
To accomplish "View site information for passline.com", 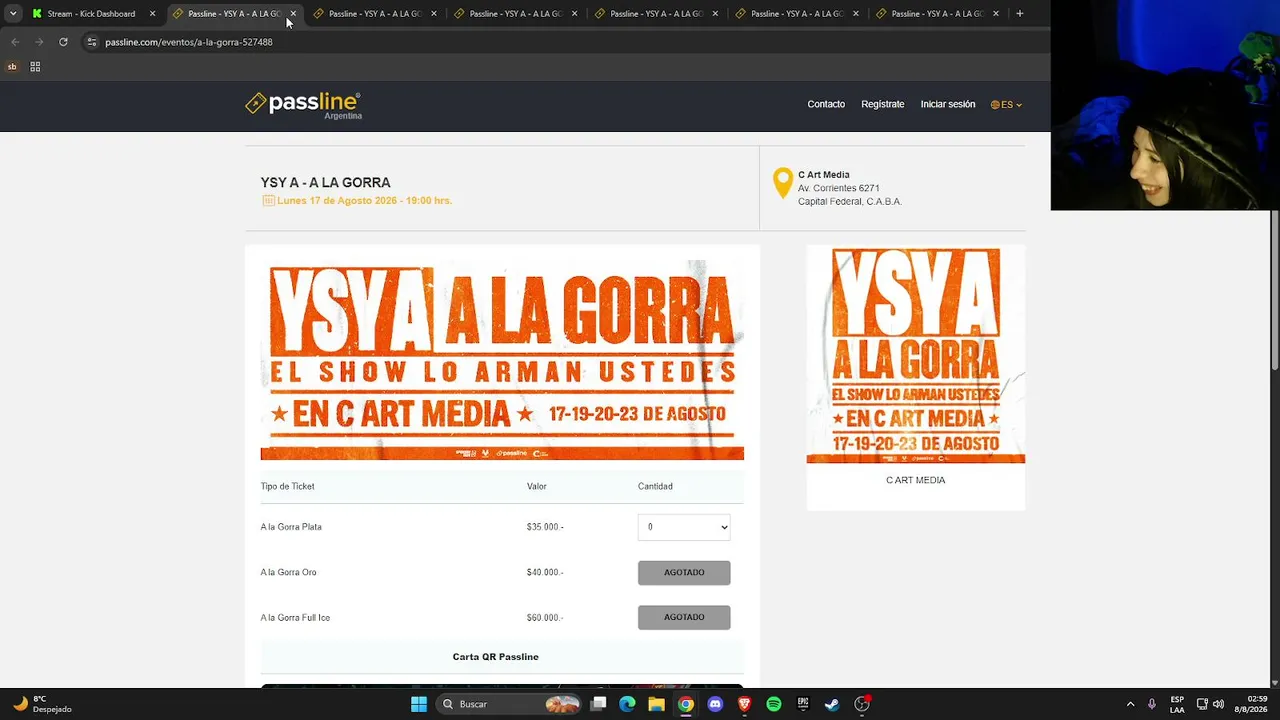I will point(92,42).
